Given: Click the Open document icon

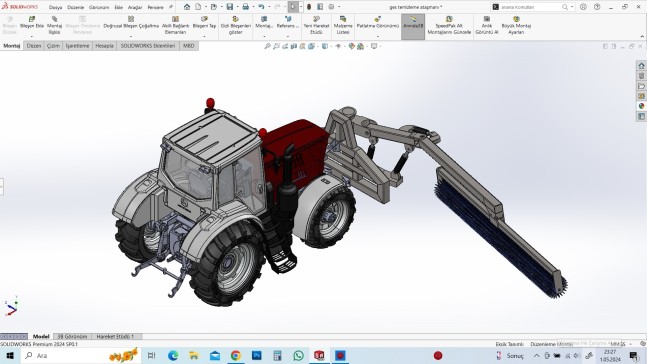Looking at the screenshot, I should point(214,7).
